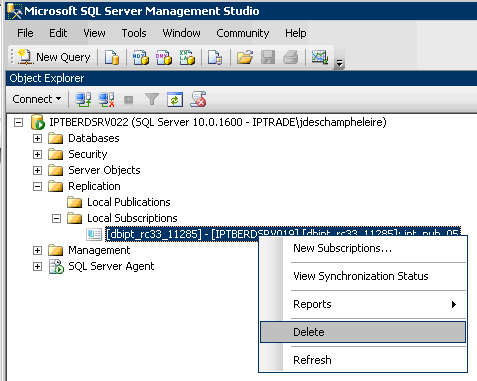
Task: Select SQL Server Agent tree item
Action: [x=111, y=266]
